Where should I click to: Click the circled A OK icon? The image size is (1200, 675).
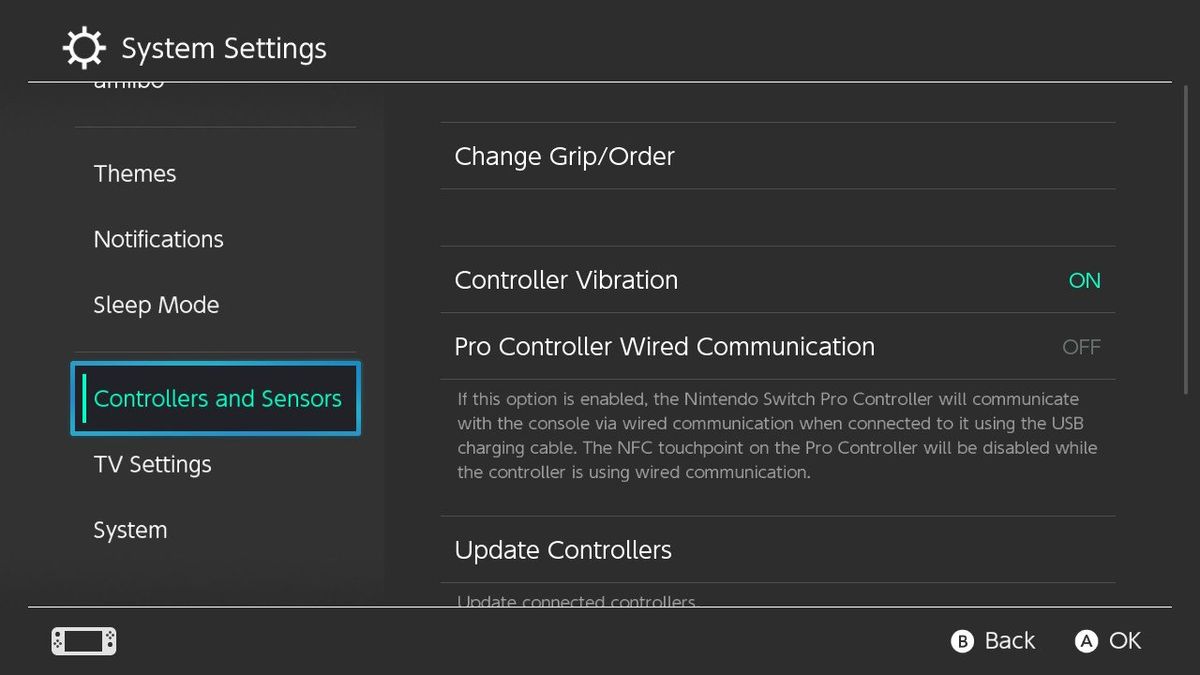1087,641
